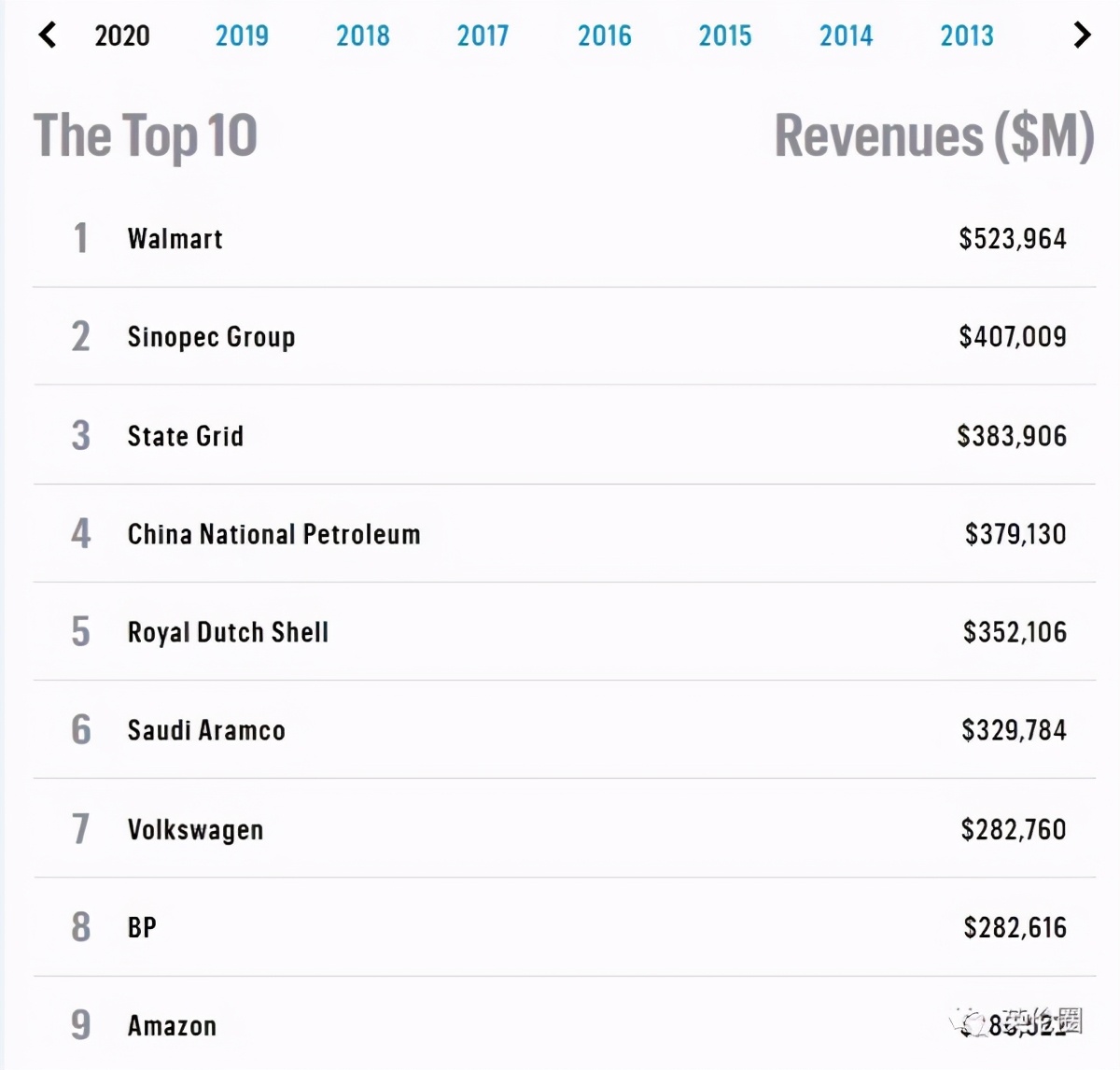Image resolution: width=1120 pixels, height=1070 pixels.
Task: Select the 2015 year tab
Action: click(724, 35)
